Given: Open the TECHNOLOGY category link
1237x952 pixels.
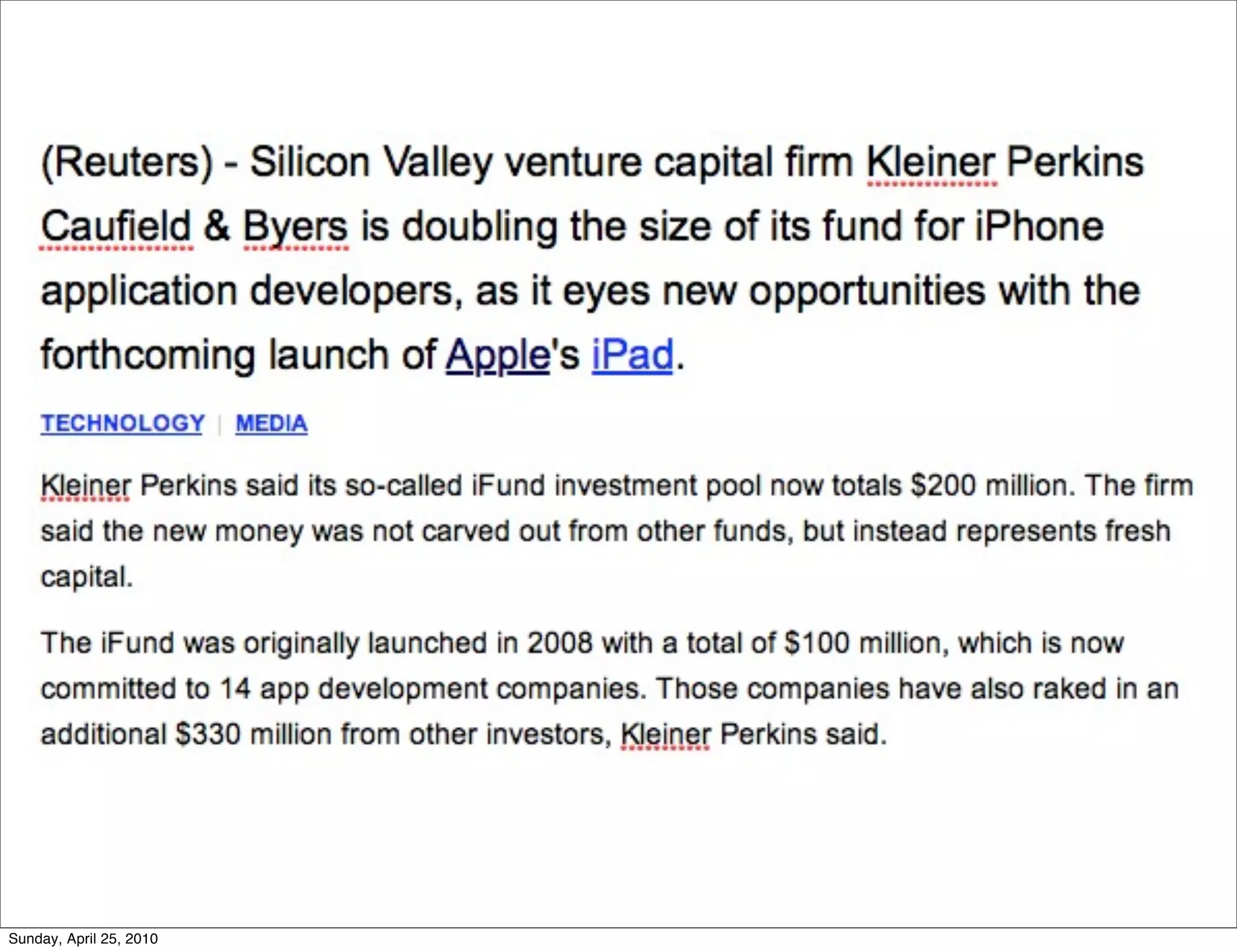Looking at the screenshot, I should coord(123,423).
